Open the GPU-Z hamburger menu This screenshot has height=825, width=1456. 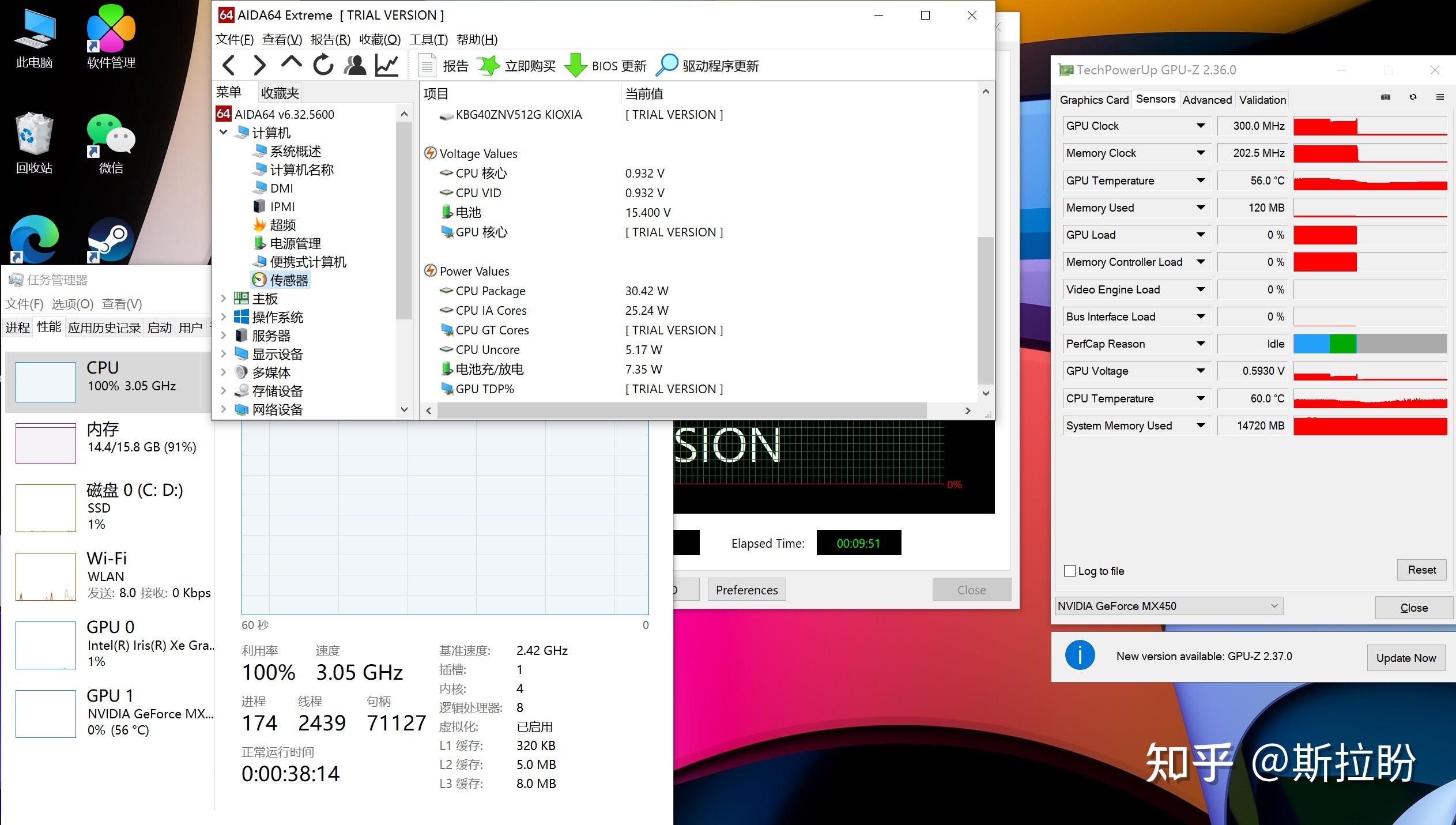pyautogui.click(x=1440, y=97)
